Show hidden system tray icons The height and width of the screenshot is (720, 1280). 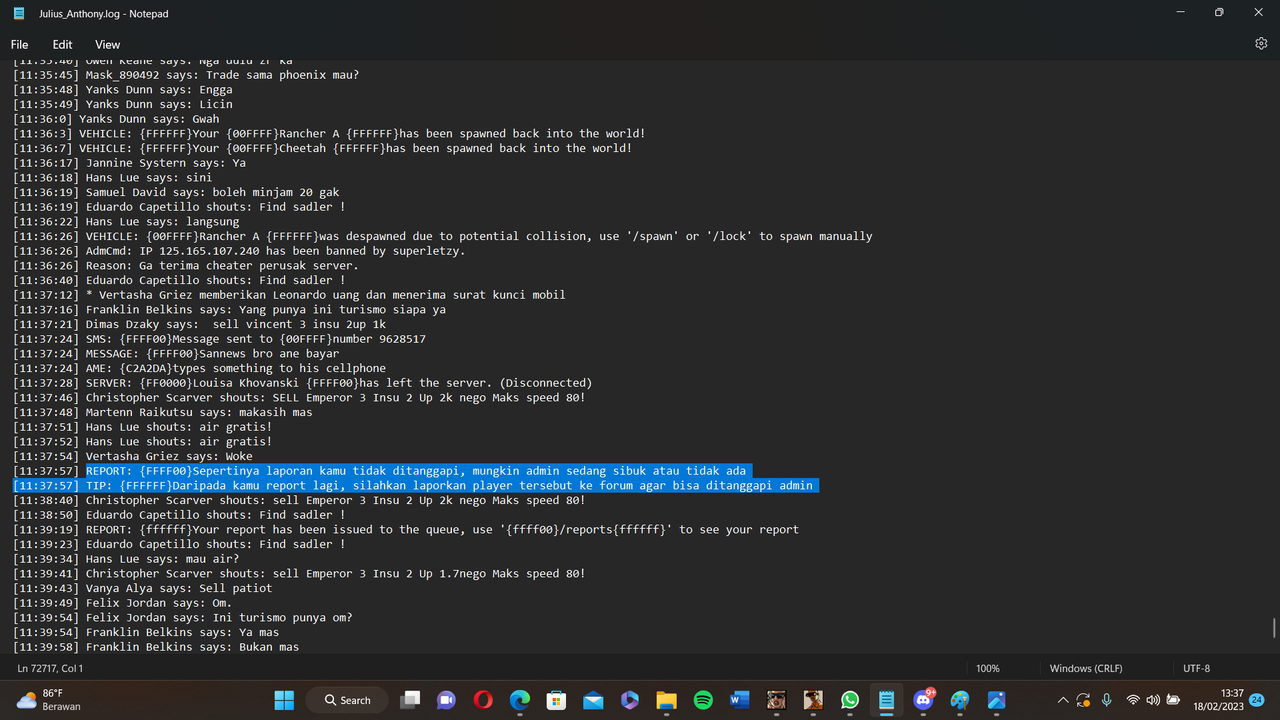coord(1062,700)
